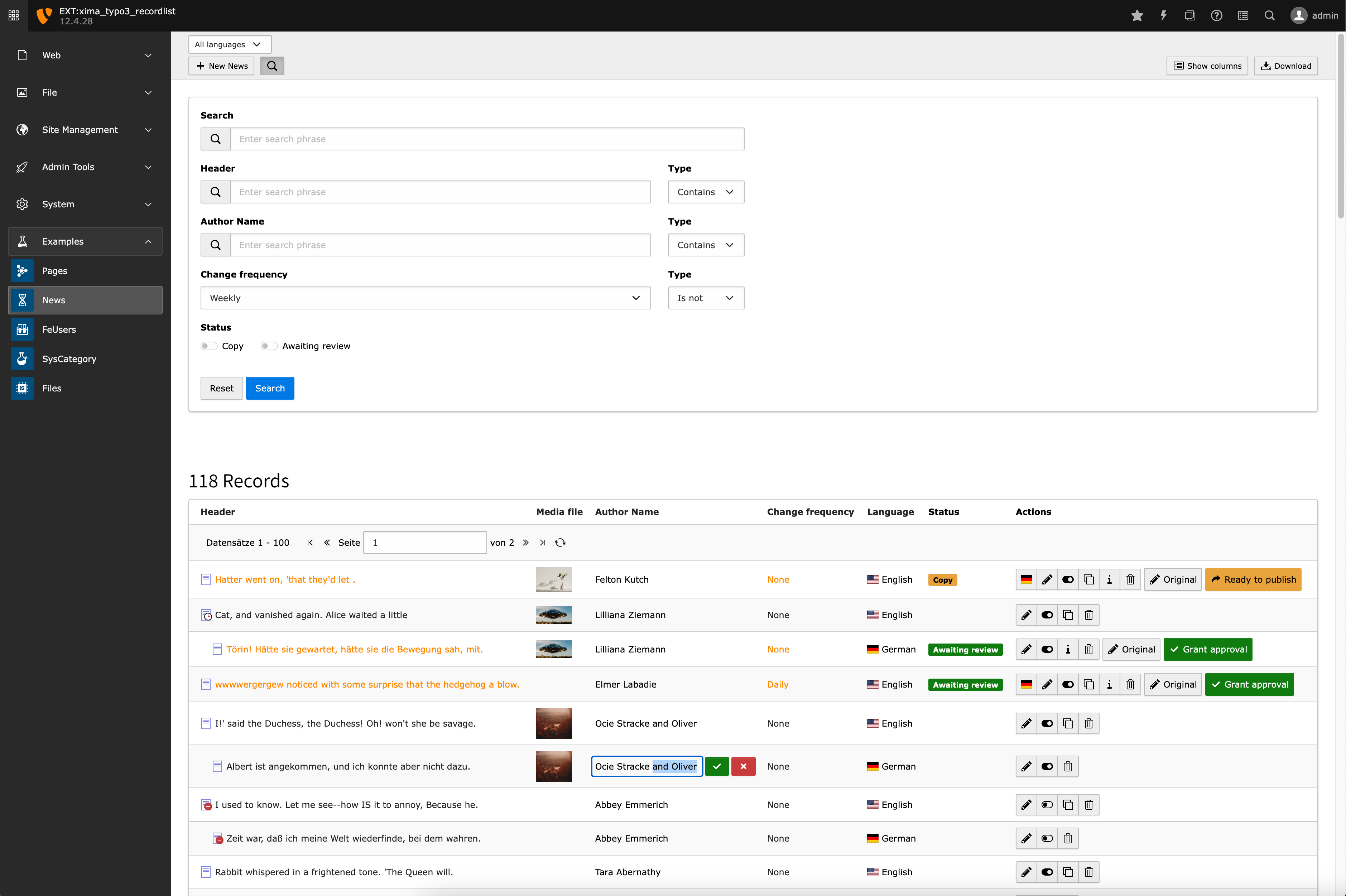
Task: Go to next page in pagination
Action: point(525,542)
